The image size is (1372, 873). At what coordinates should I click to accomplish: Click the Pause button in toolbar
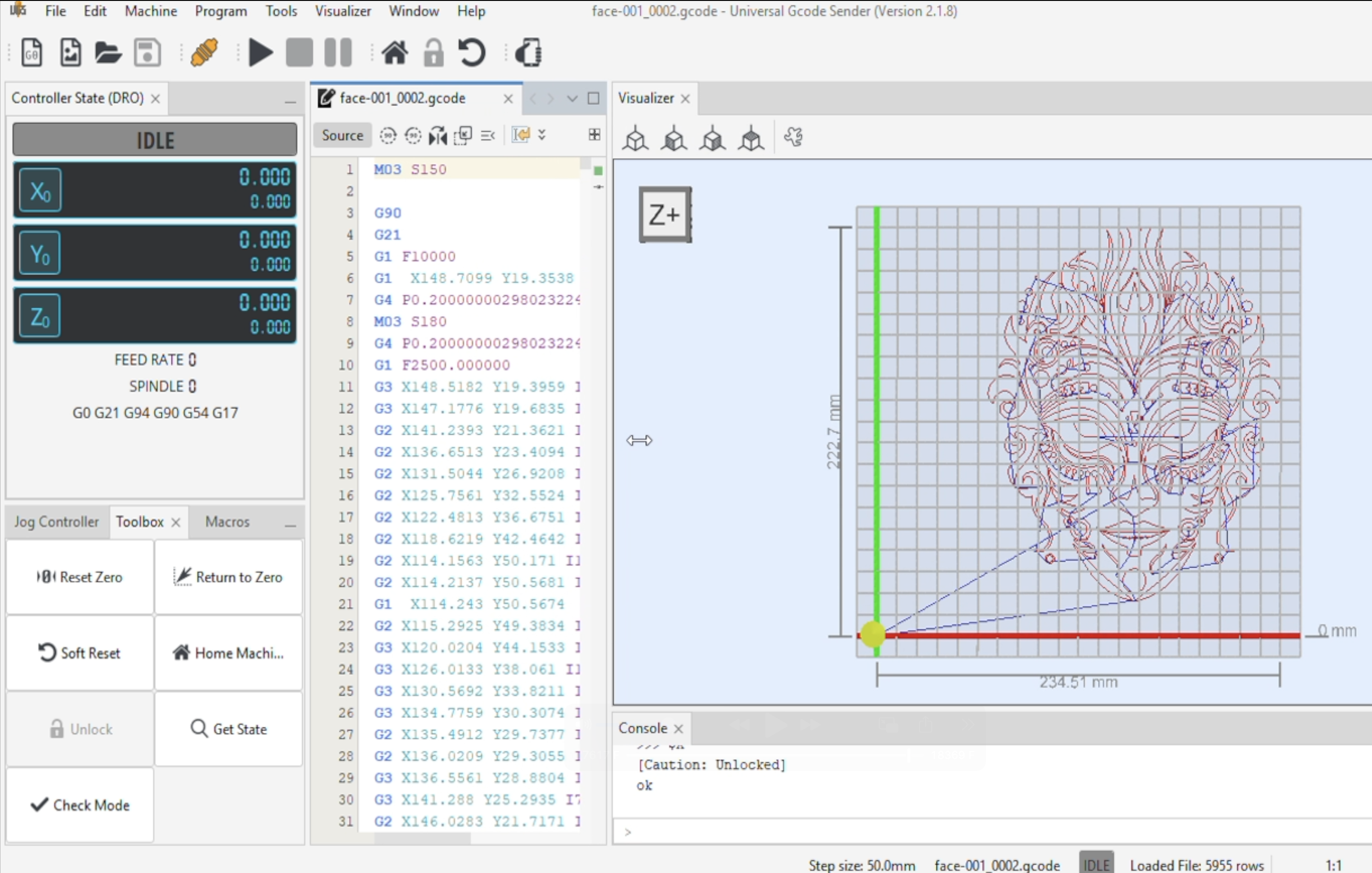point(340,54)
